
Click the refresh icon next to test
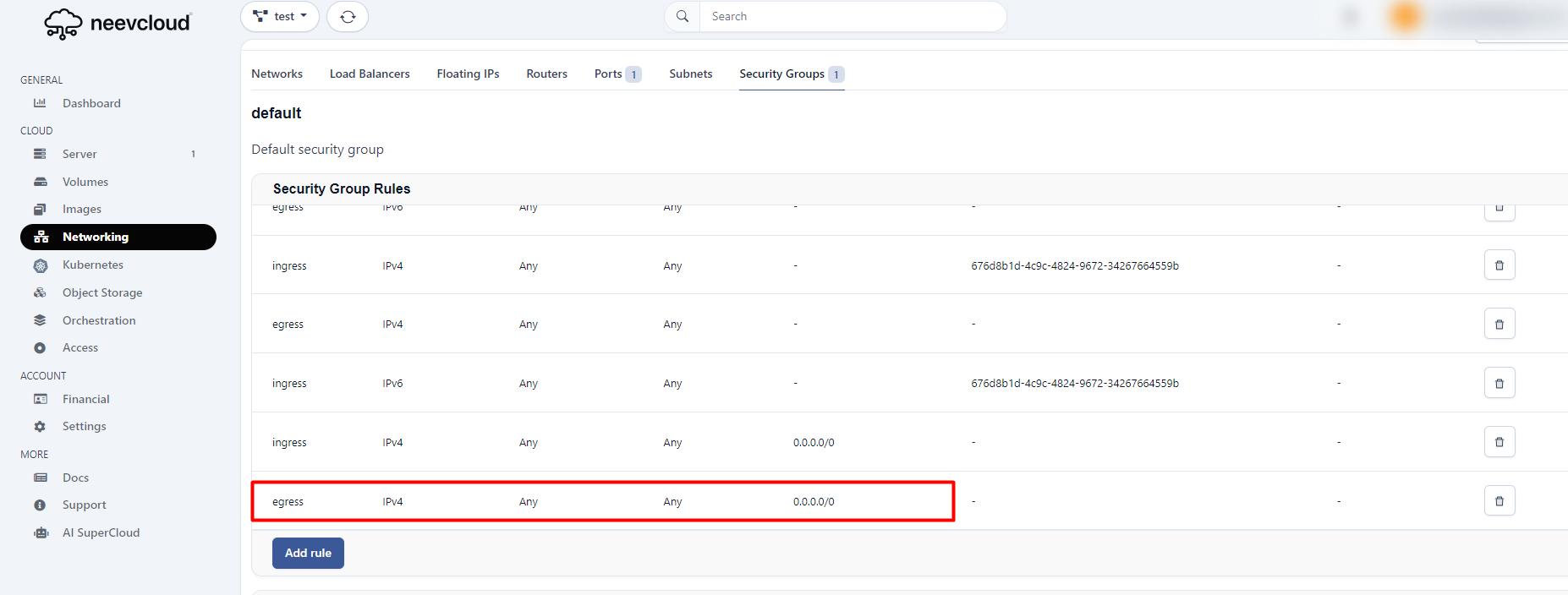pos(348,17)
